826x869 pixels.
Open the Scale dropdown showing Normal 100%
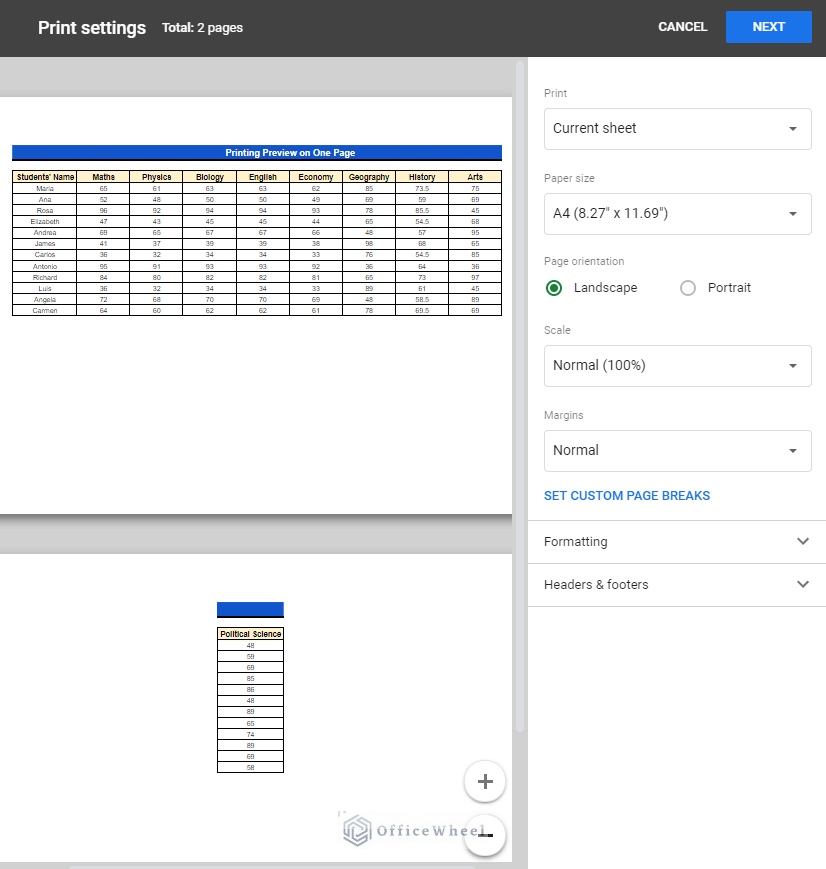(677, 365)
